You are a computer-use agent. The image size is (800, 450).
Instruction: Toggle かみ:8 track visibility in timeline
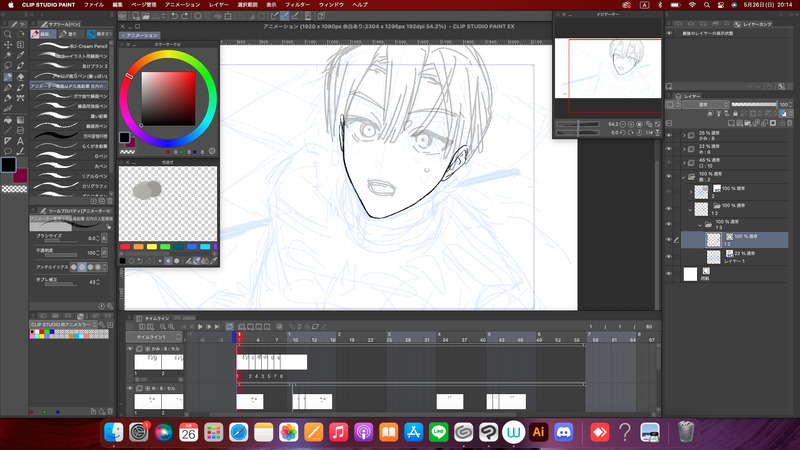pos(130,349)
